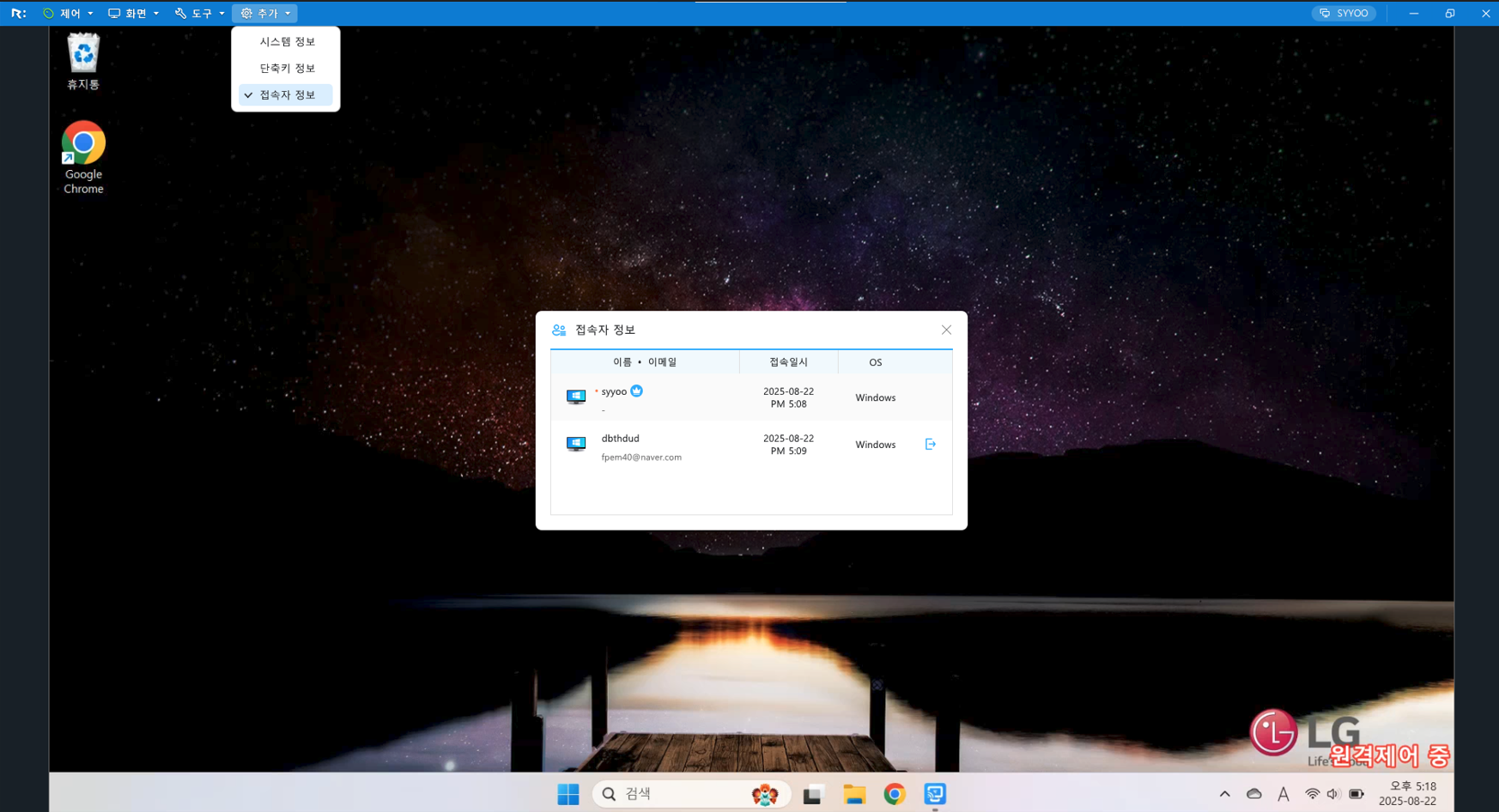The image size is (1499, 812).
Task: Click the disconnect icon next to dbthdud
Action: pos(931,444)
